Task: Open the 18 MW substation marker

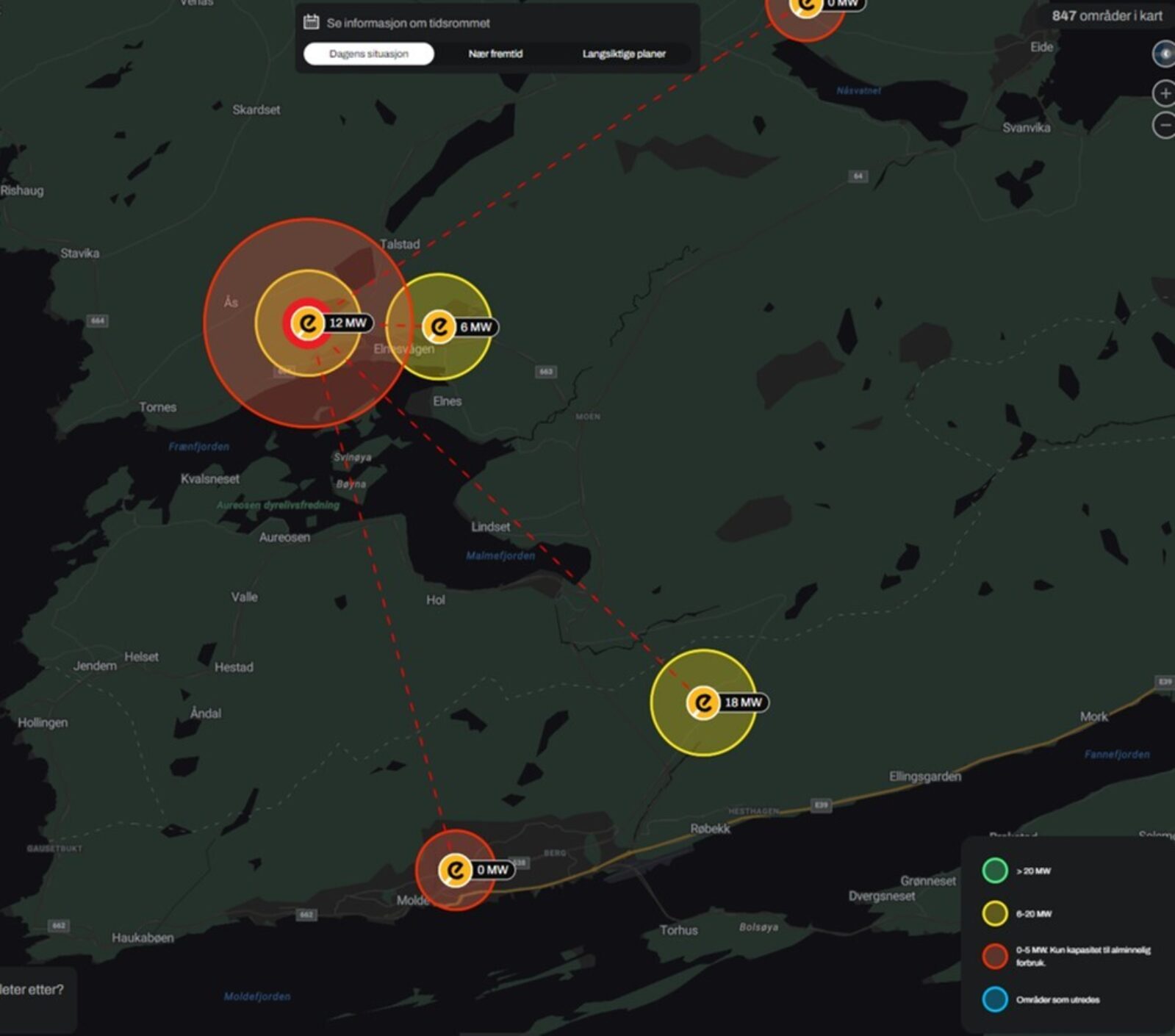Action: point(703,702)
